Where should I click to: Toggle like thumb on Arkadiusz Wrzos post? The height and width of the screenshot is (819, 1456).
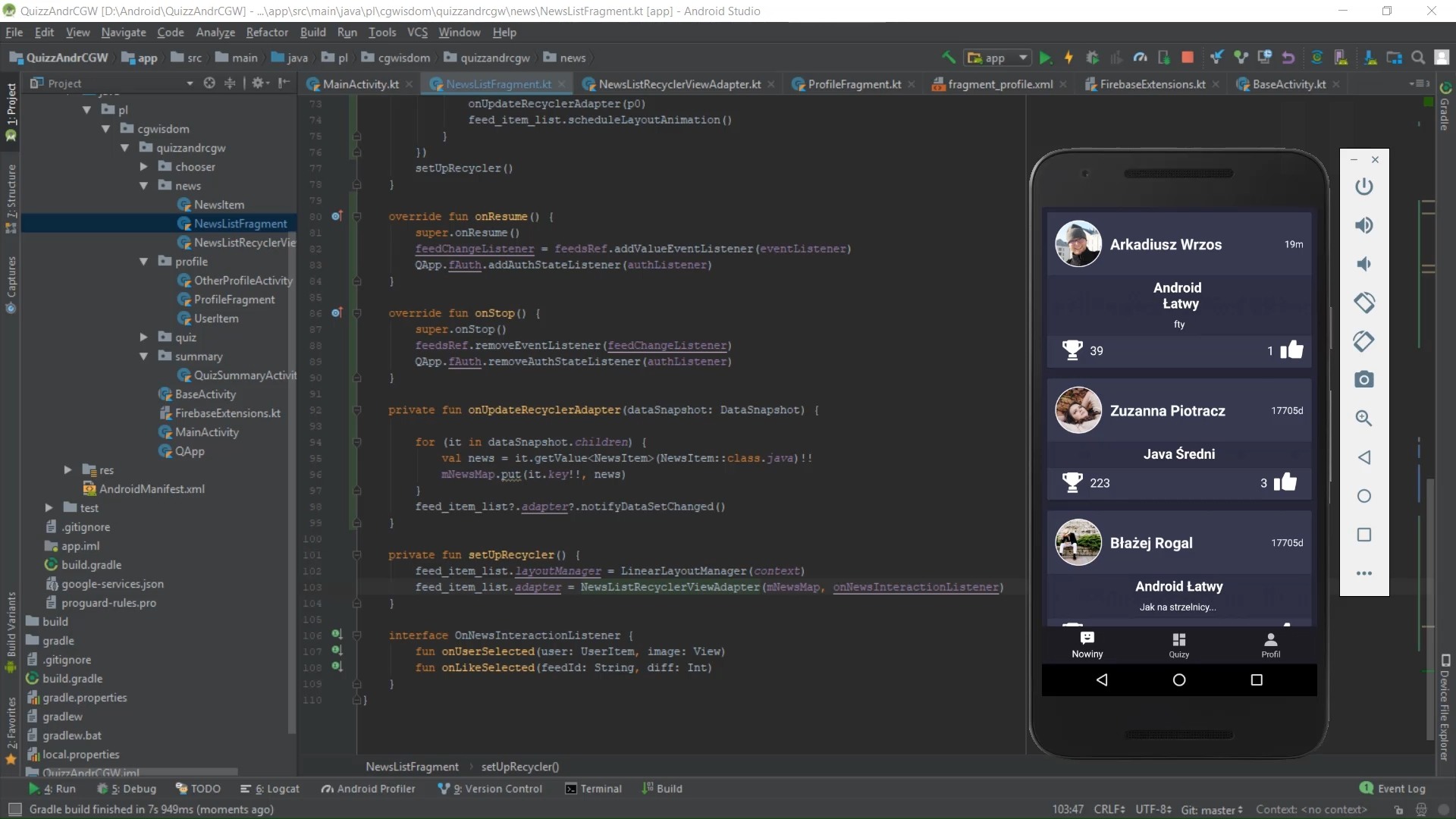1291,350
